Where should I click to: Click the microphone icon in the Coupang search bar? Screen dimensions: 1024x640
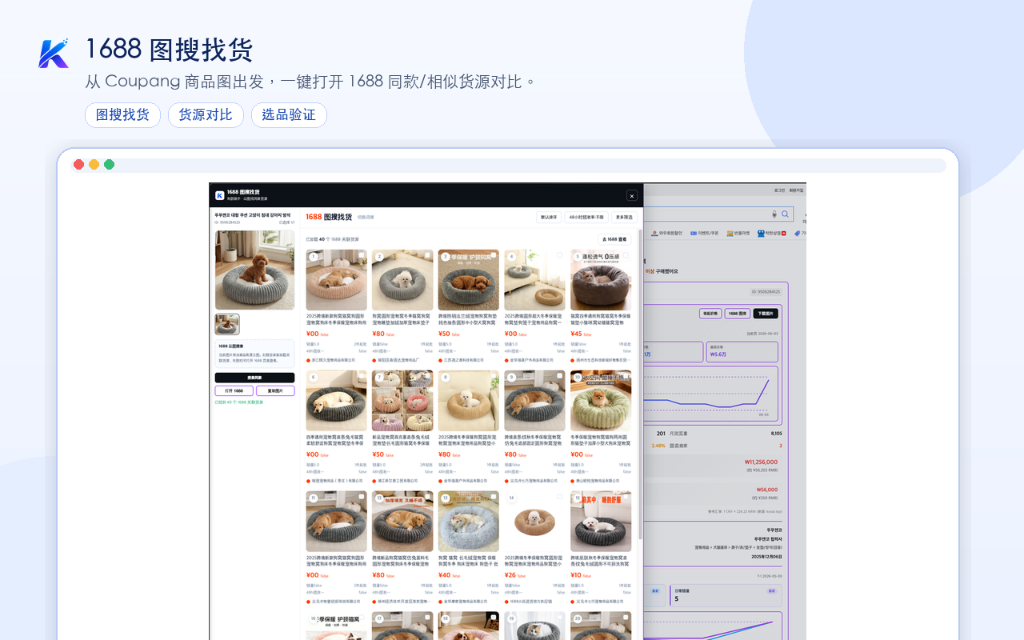pos(775,214)
